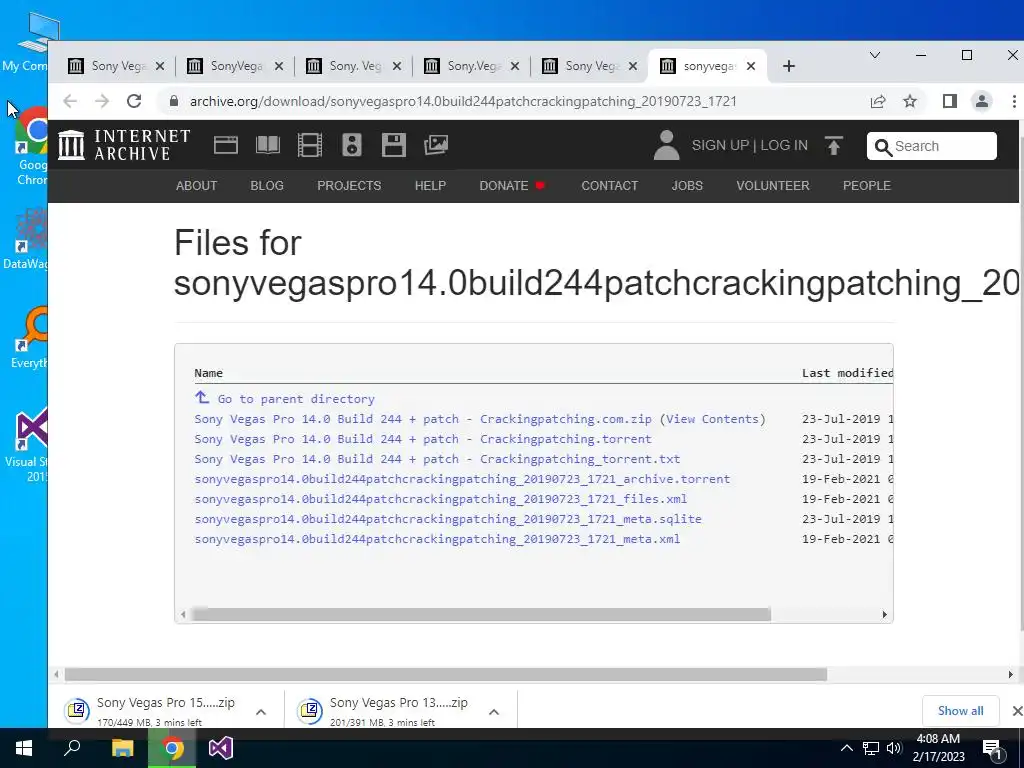This screenshot has height=768, width=1024.
Task: Open the Images icon in Archive header
Action: 436,144
